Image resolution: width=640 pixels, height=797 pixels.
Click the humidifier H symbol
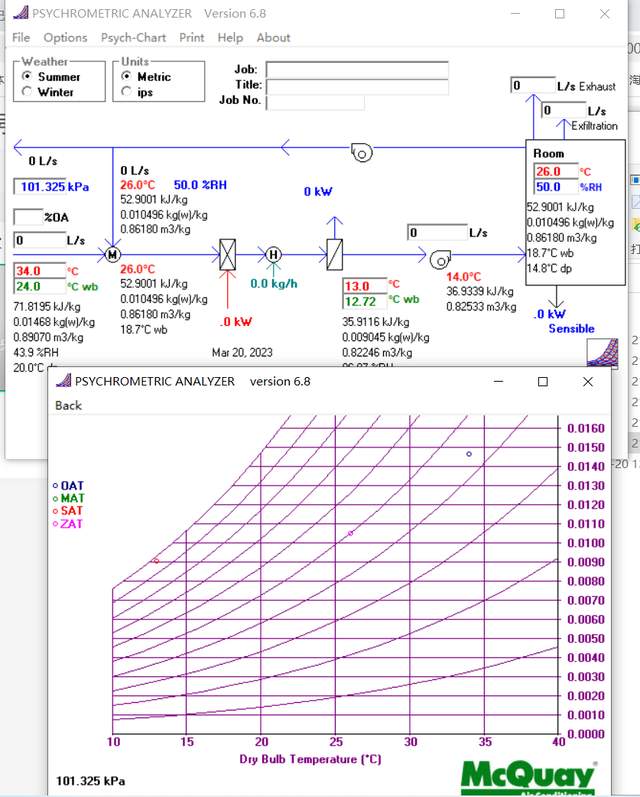tap(273, 255)
